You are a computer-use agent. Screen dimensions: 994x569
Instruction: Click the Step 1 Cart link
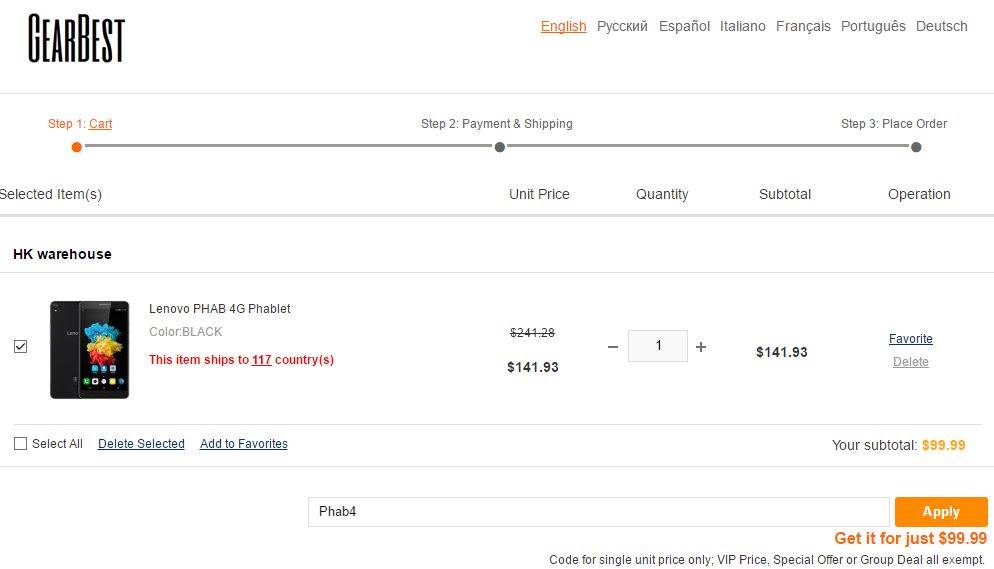coord(100,124)
